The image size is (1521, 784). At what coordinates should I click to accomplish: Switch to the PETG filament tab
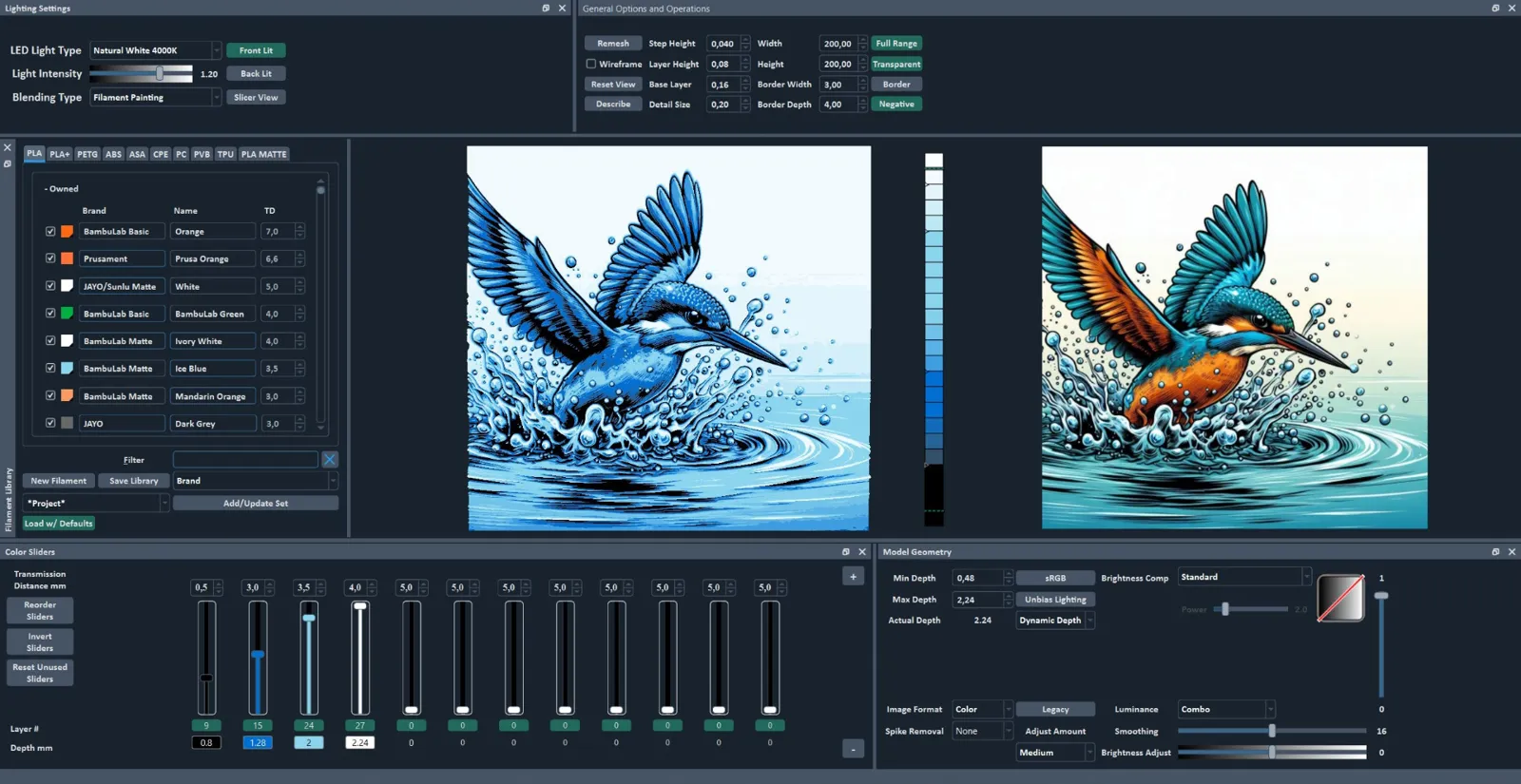pos(87,154)
